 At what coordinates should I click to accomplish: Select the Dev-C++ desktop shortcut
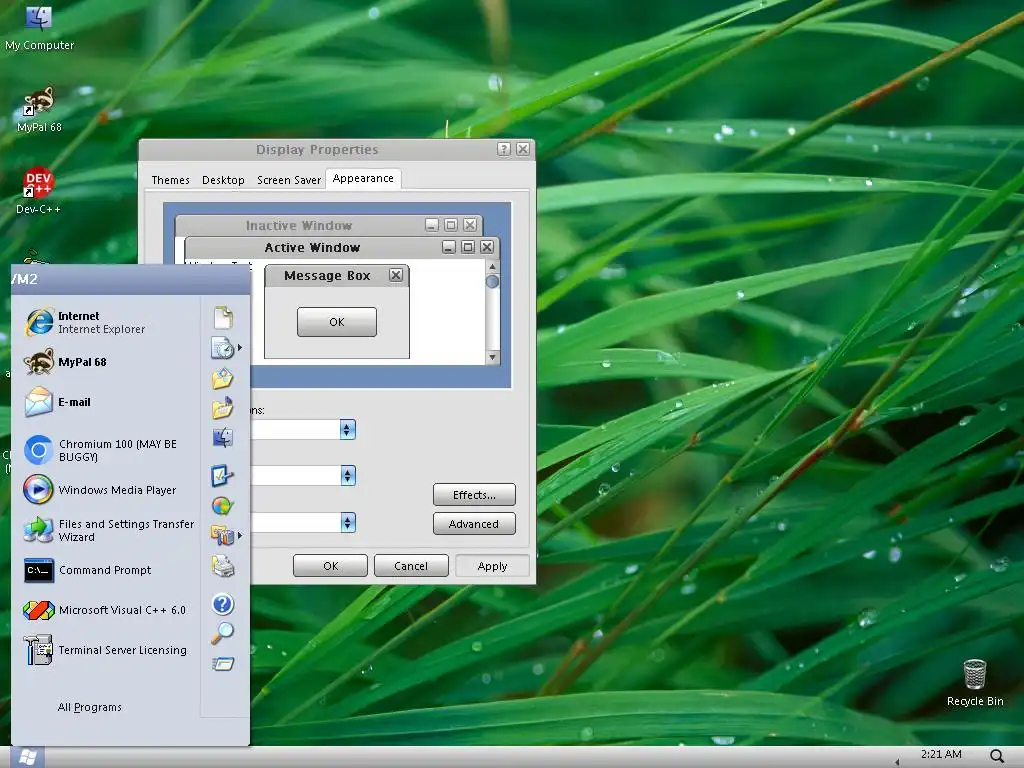39,191
